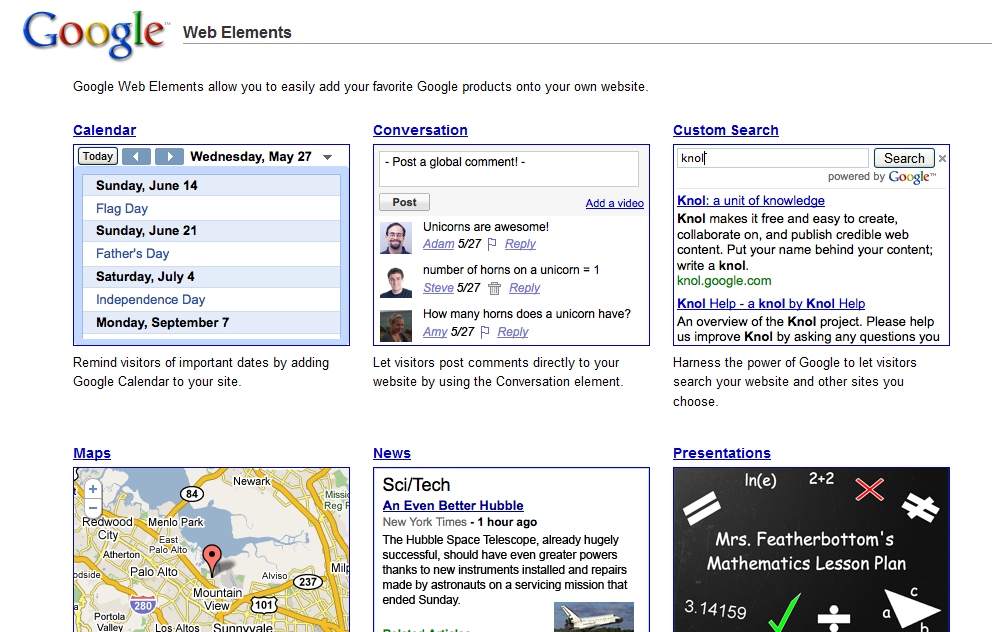Image resolution: width=992 pixels, height=632 pixels.
Task: Click the Sci/Tech section title
Action: click(416, 485)
